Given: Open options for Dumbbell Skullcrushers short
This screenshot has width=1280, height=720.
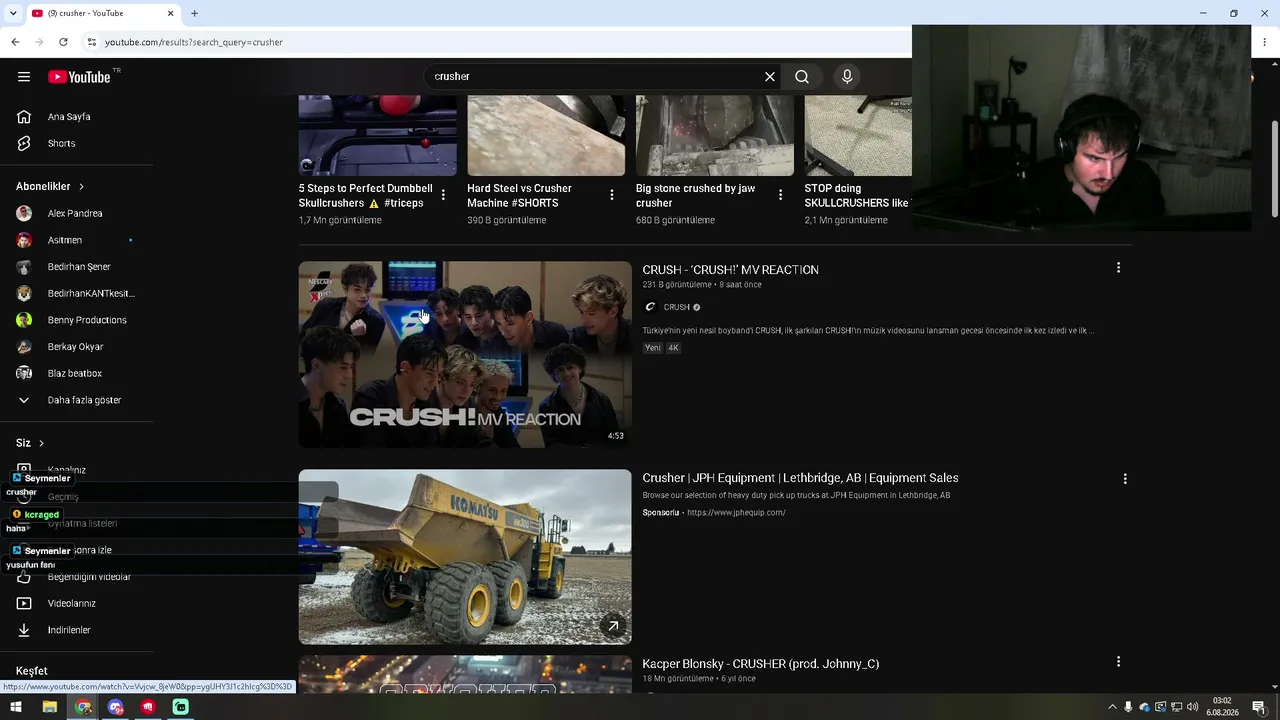Looking at the screenshot, I should click(443, 195).
